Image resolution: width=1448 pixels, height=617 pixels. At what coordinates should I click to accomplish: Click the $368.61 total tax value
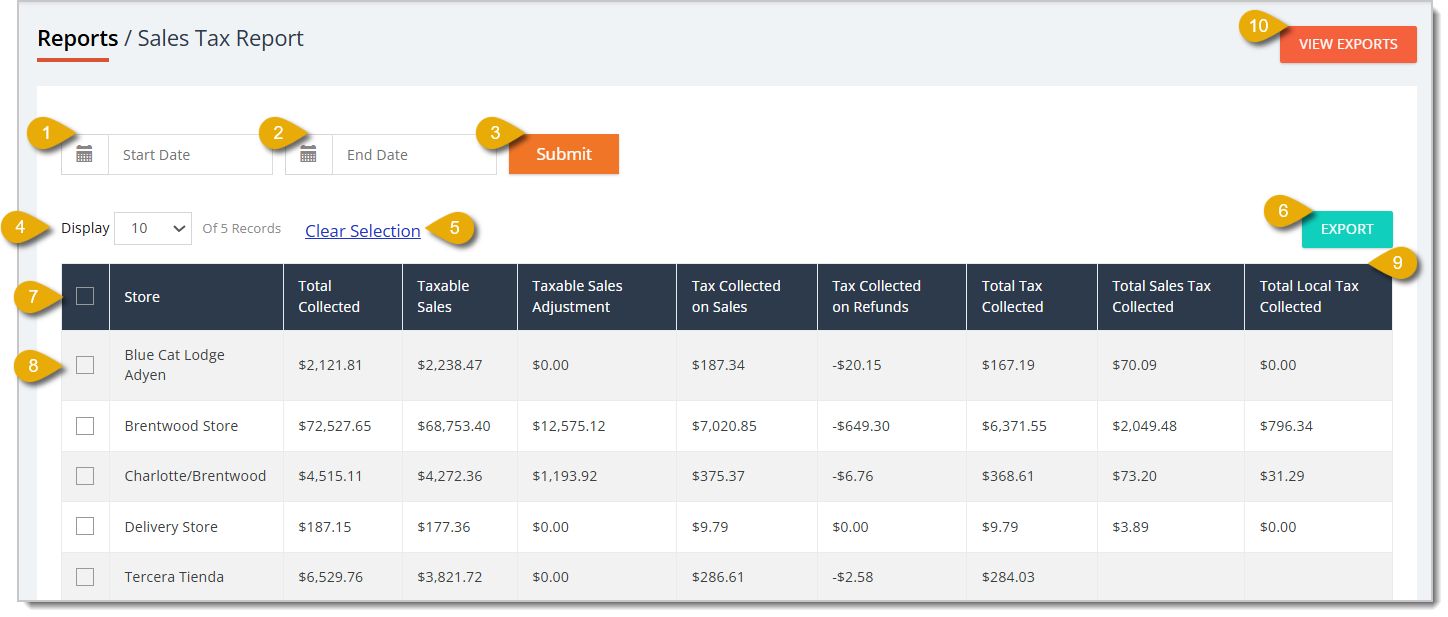[x=1008, y=476]
